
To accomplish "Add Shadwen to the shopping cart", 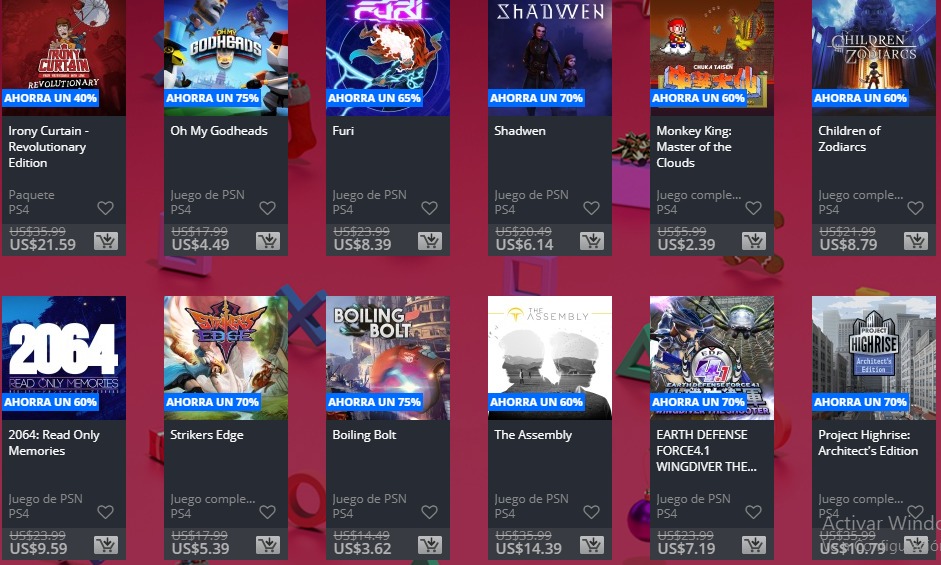I will 592,241.
